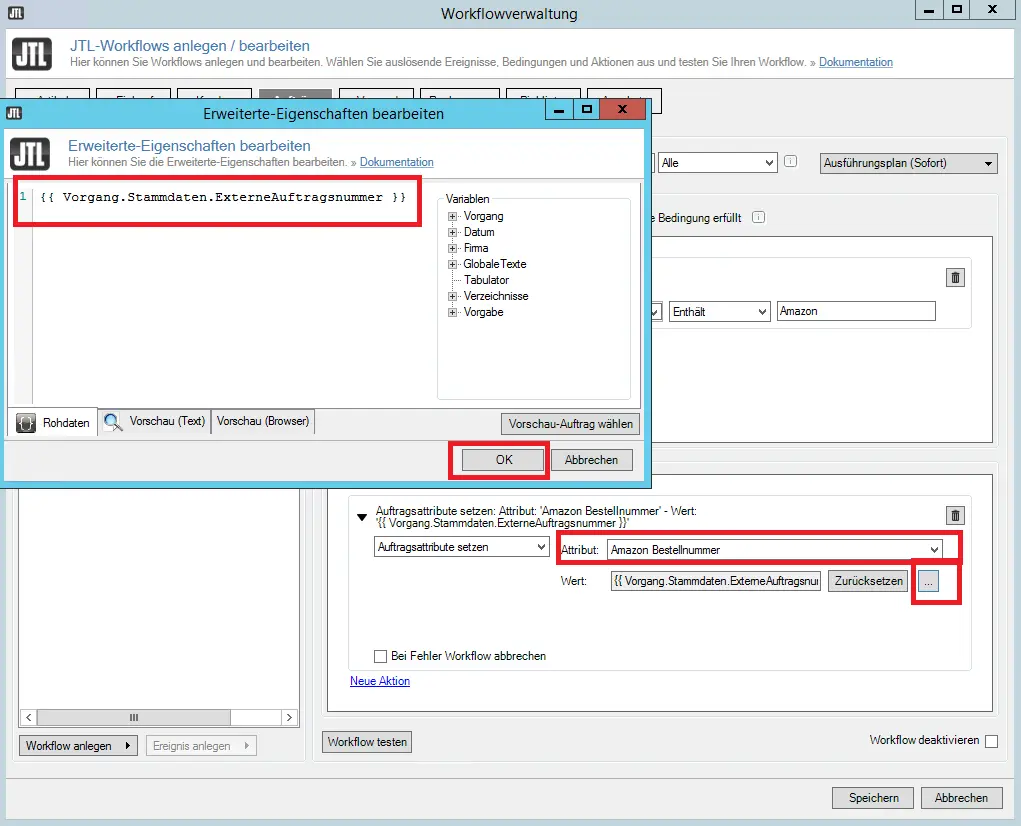
Task: Click the JTL logo in Workflowverwaltung header
Action: pyautogui.click(x=32, y=54)
